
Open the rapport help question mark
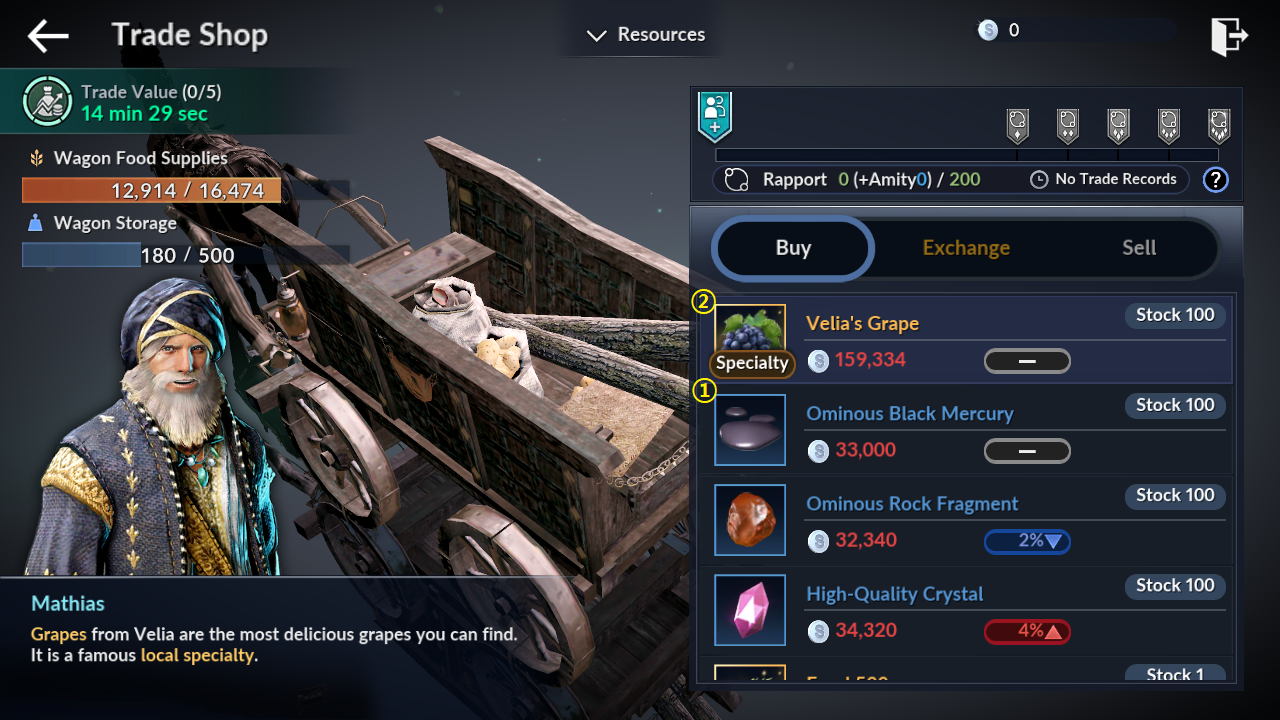tap(1215, 180)
